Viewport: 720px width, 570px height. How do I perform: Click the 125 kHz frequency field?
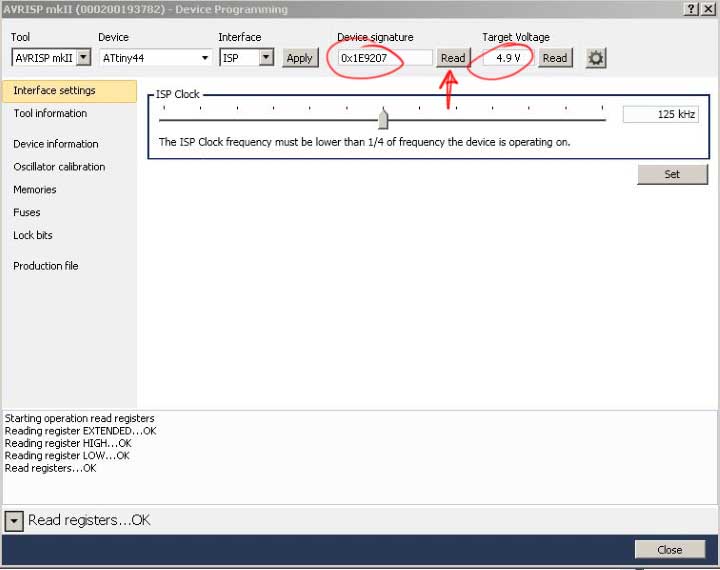pos(661,114)
